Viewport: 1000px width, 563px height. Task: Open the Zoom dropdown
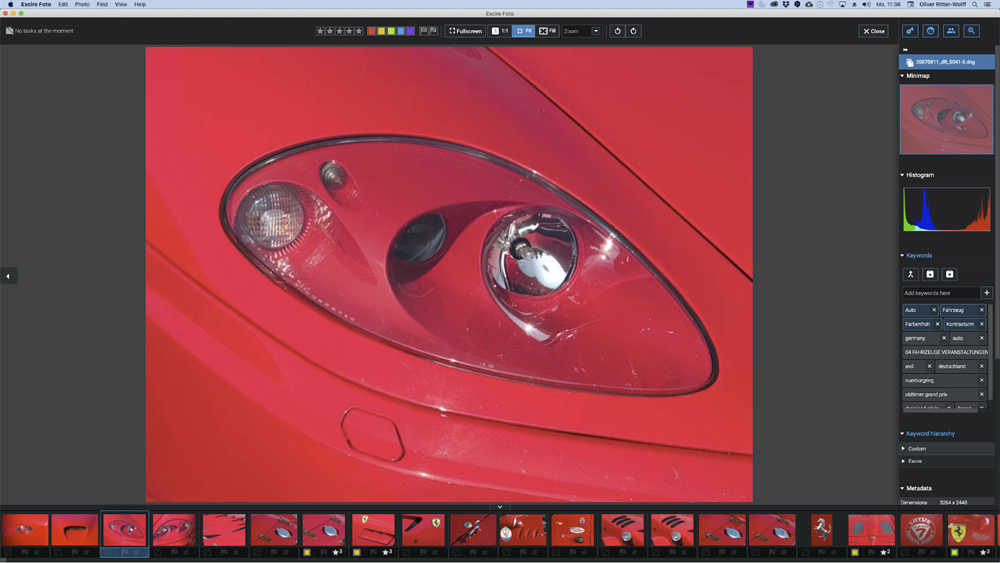pyautogui.click(x=596, y=31)
